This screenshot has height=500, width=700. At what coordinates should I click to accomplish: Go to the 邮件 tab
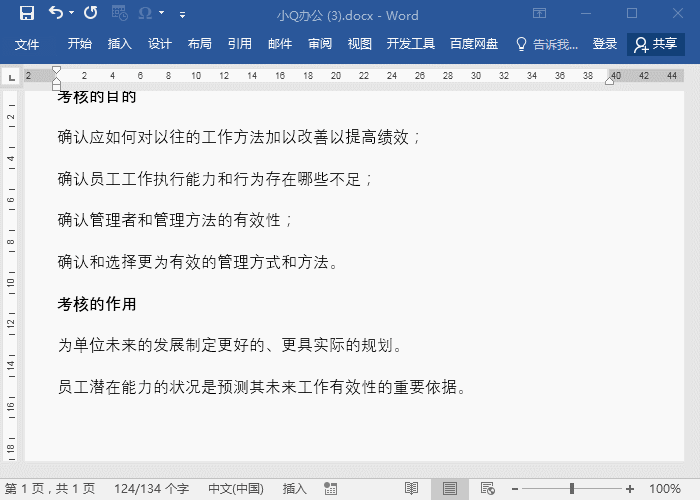(x=280, y=44)
